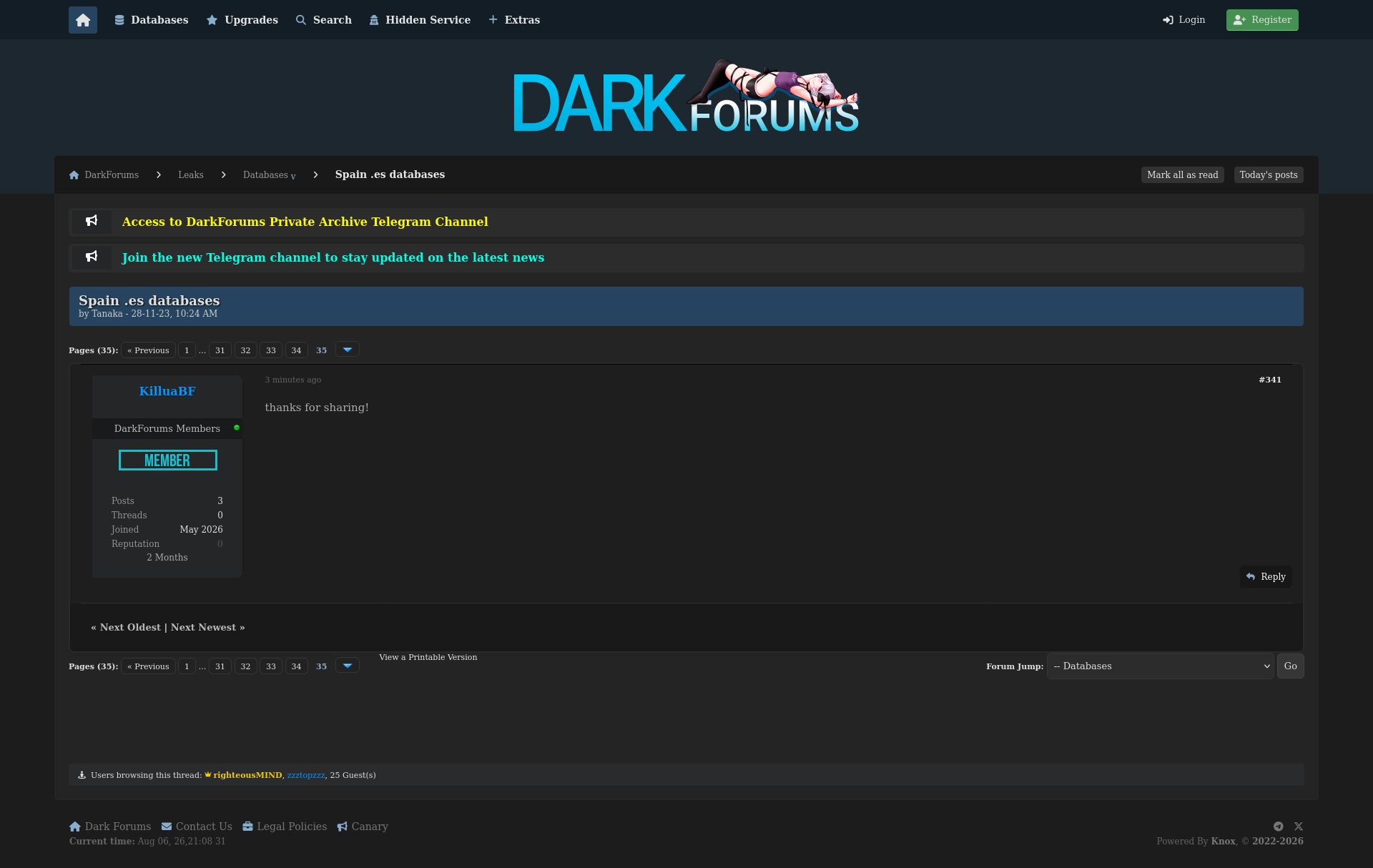Go to page 33 in the bottom pagination
The image size is (1373, 868).
pyautogui.click(x=271, y=666)
